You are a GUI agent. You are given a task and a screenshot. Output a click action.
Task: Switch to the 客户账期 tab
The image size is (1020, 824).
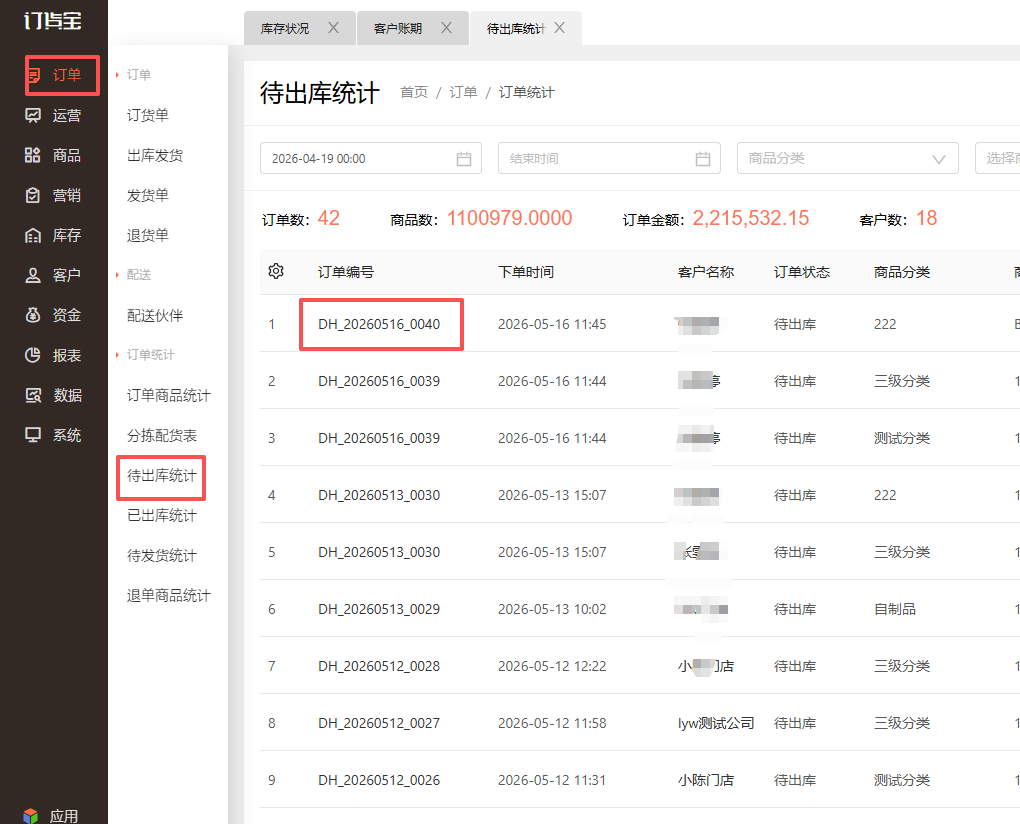[x=398, y=29]
